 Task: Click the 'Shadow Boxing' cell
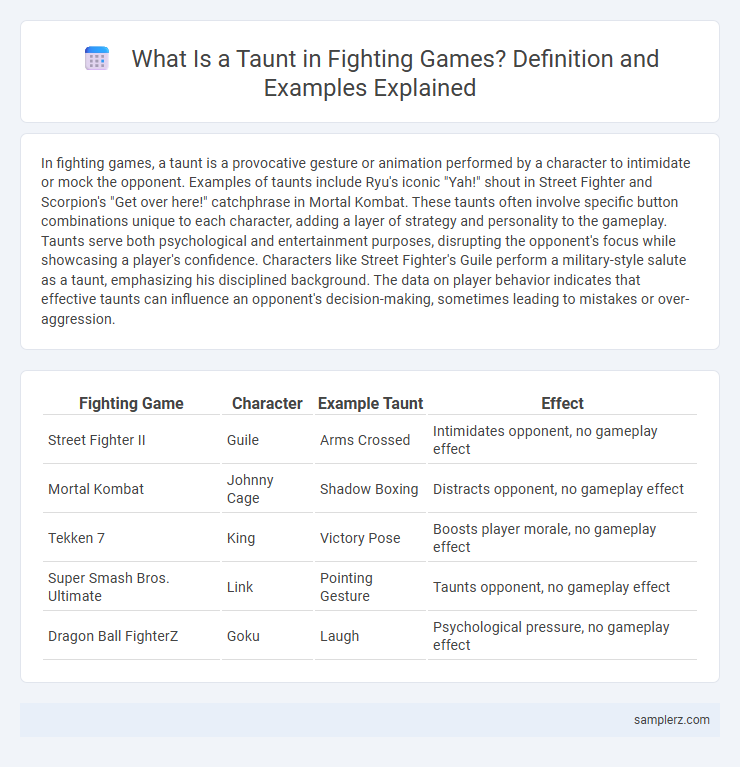[x=370, y=489]
